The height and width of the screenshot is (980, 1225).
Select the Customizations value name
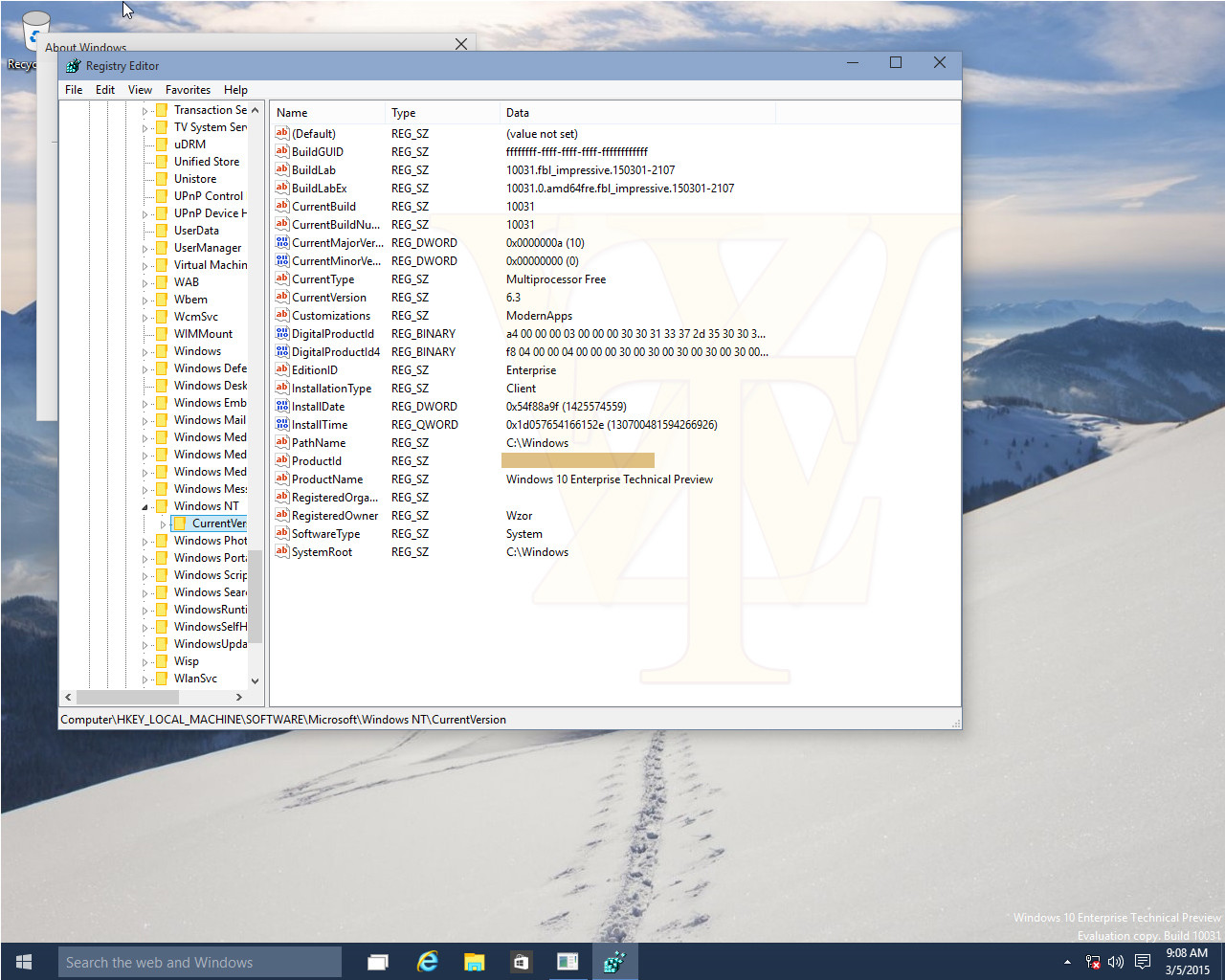[331, 315]
